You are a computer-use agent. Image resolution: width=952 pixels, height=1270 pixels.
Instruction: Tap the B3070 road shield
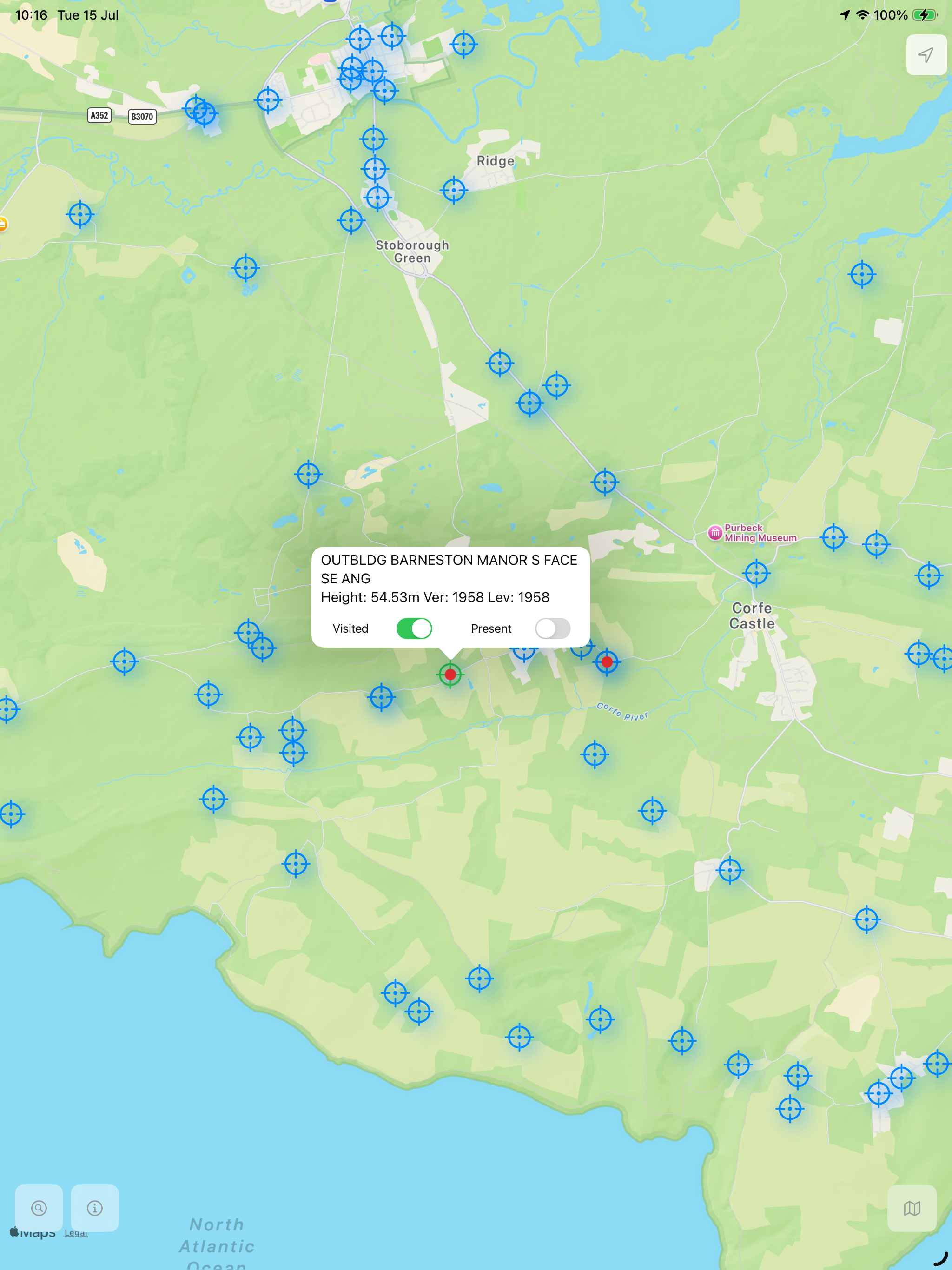pyautogui.click(x=142, y=117)
